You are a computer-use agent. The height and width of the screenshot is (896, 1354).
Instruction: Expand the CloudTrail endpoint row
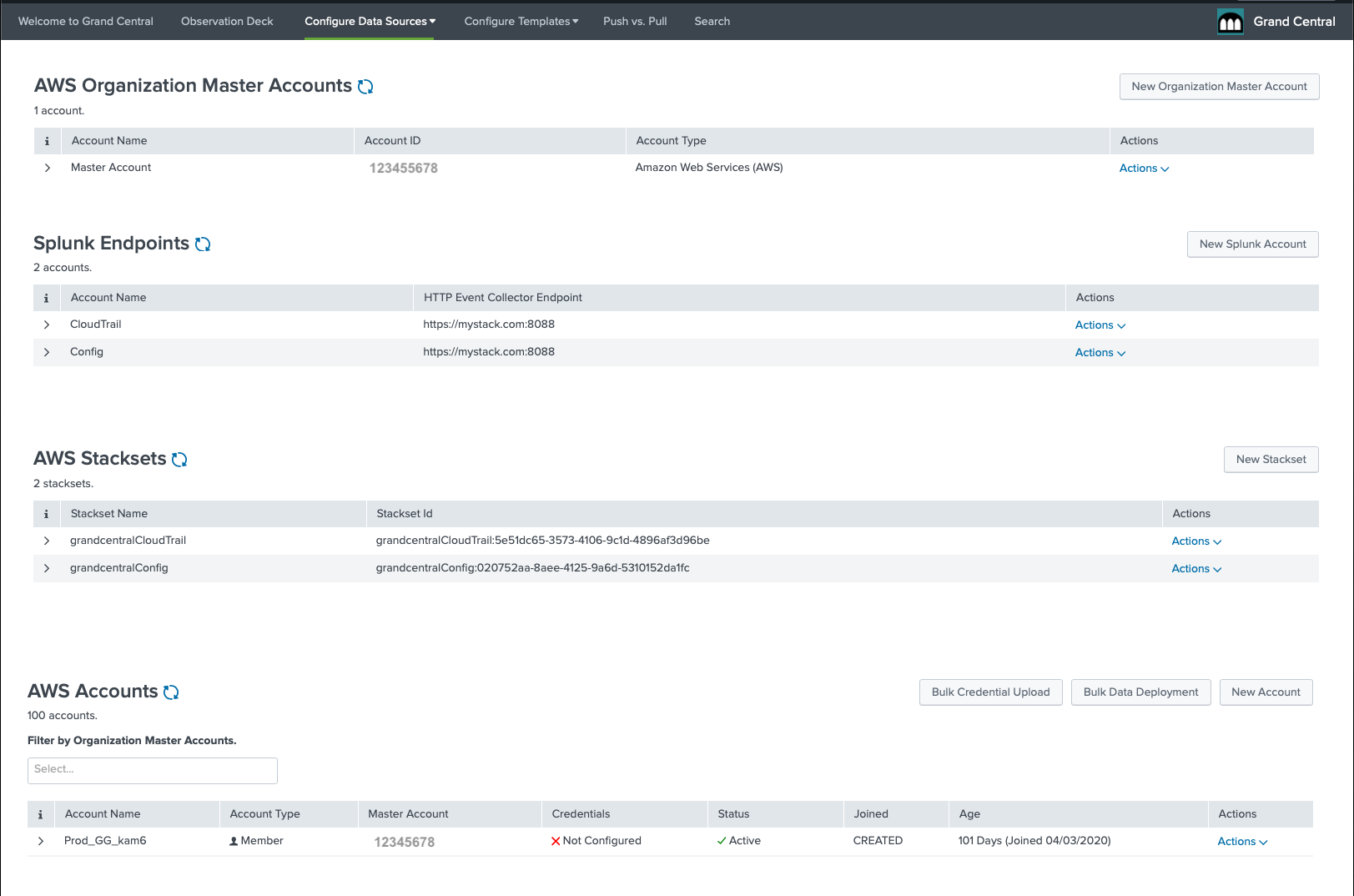point(47,325)
